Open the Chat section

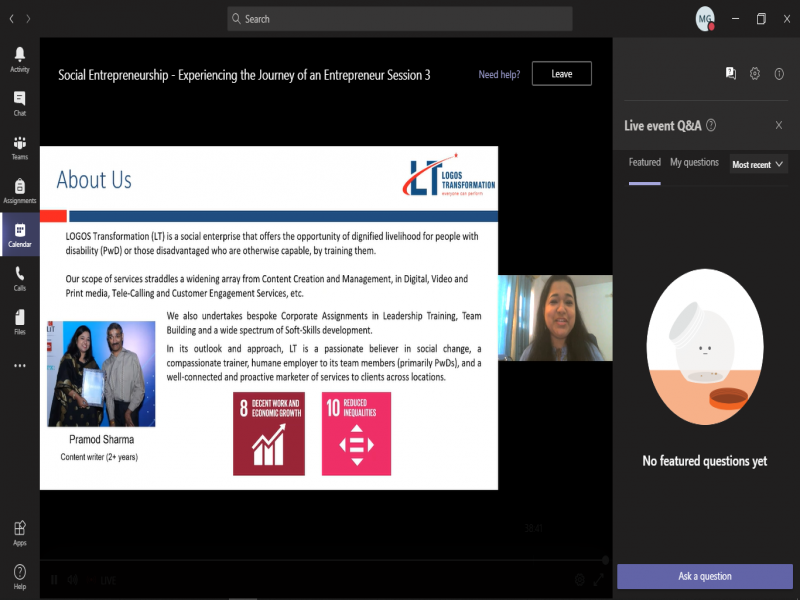(19, 103)
